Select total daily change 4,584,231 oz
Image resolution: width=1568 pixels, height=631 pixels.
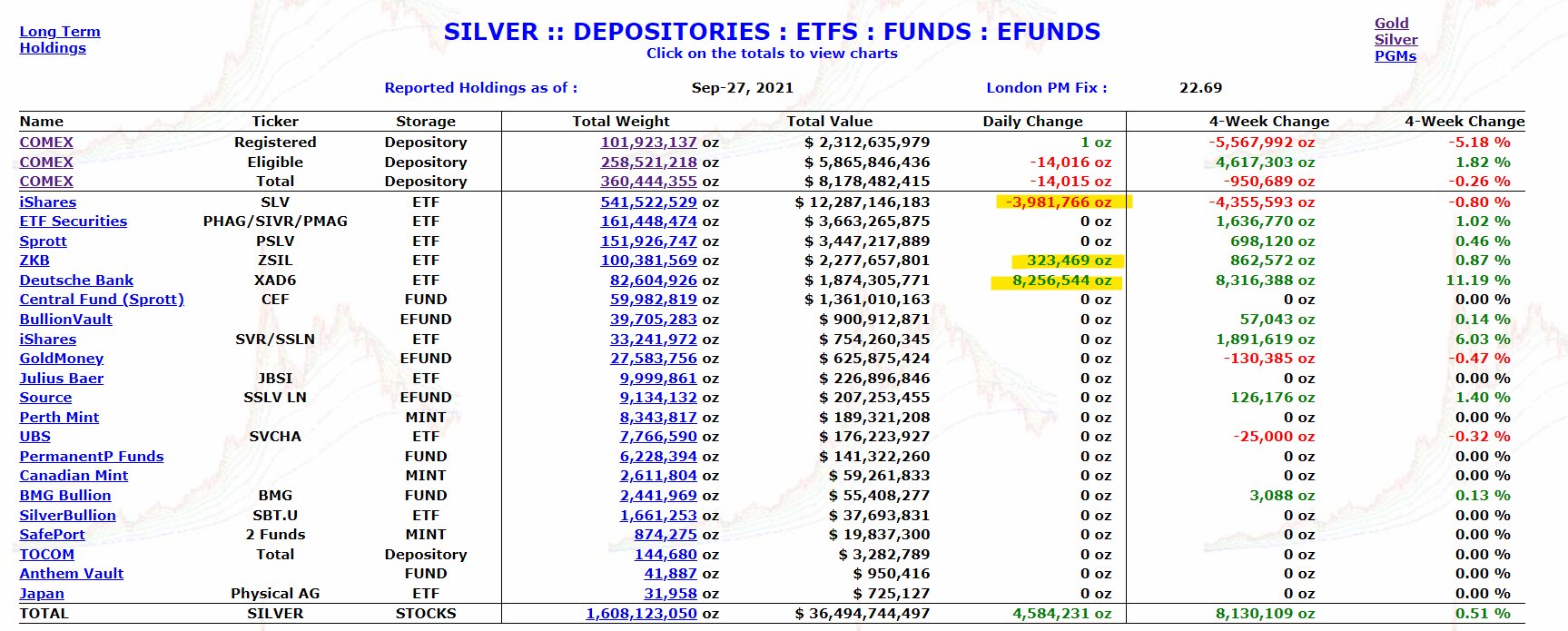pyautogui.click(x=1061, y=614)
